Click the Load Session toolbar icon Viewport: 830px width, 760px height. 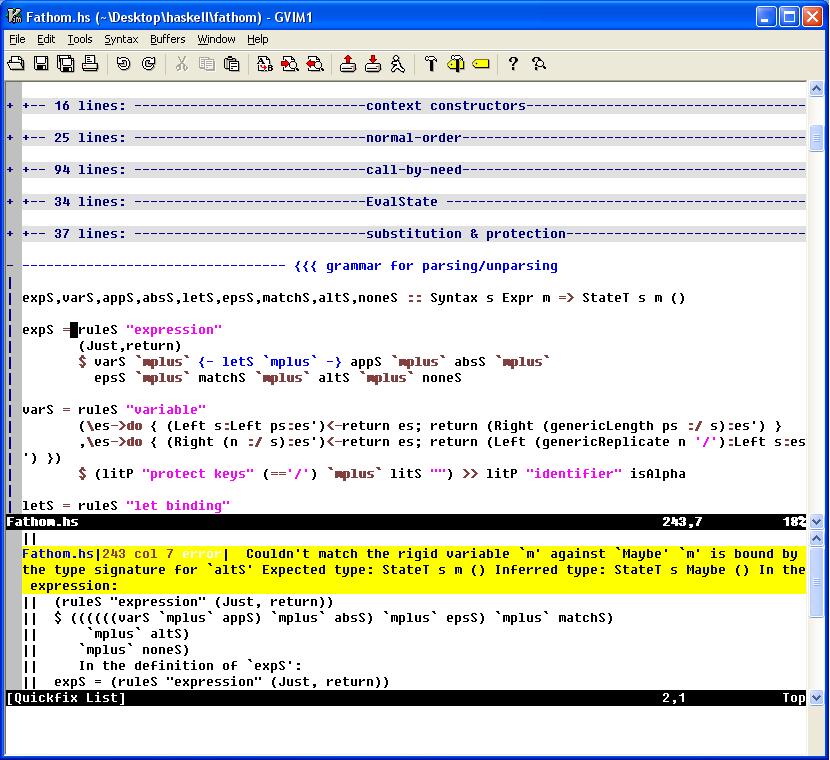(x=347, y=64)
